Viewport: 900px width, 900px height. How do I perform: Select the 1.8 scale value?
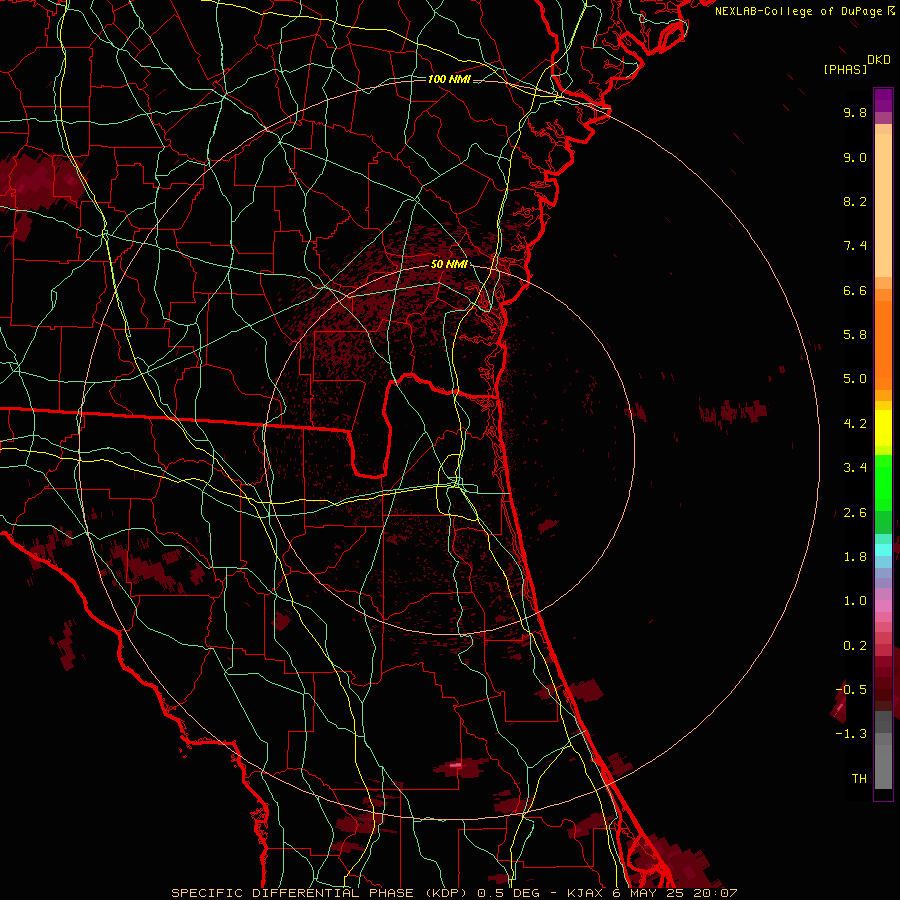855,557
